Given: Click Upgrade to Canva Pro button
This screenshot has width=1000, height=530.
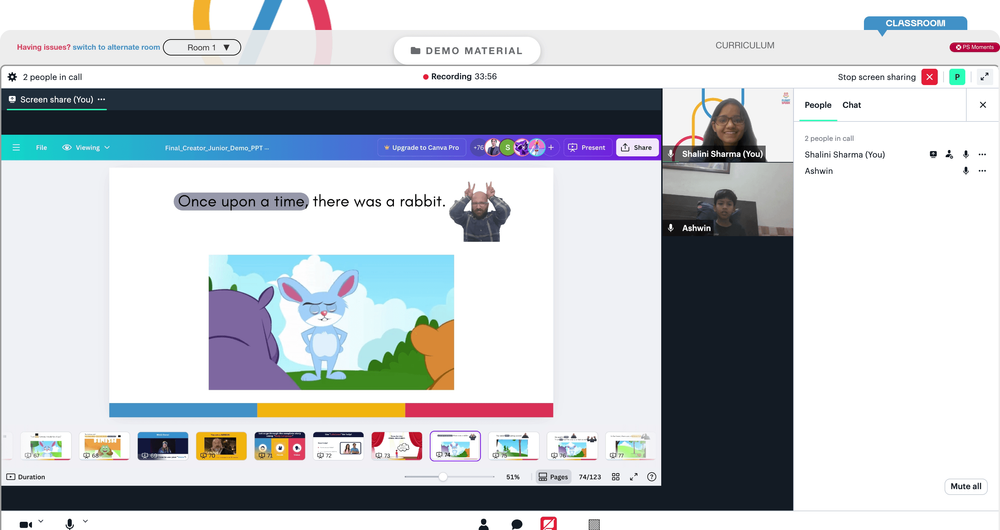Looking at the screenshot, I should tap(421, 147).
